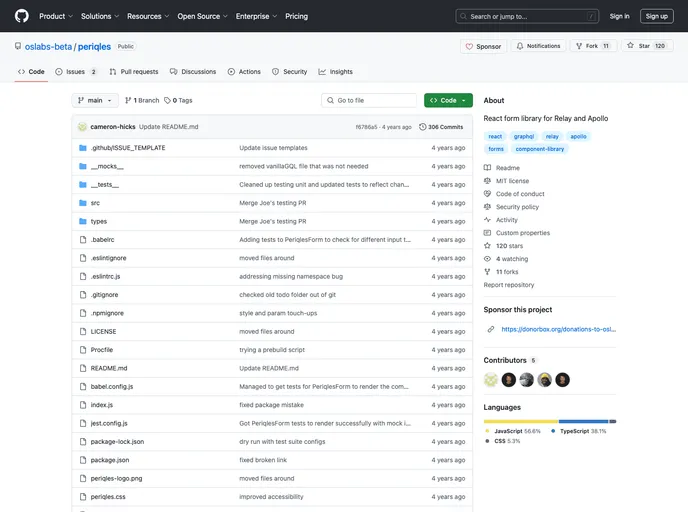
Task: Click the donorbox link chain icon
Action: (x=491, y=329)
